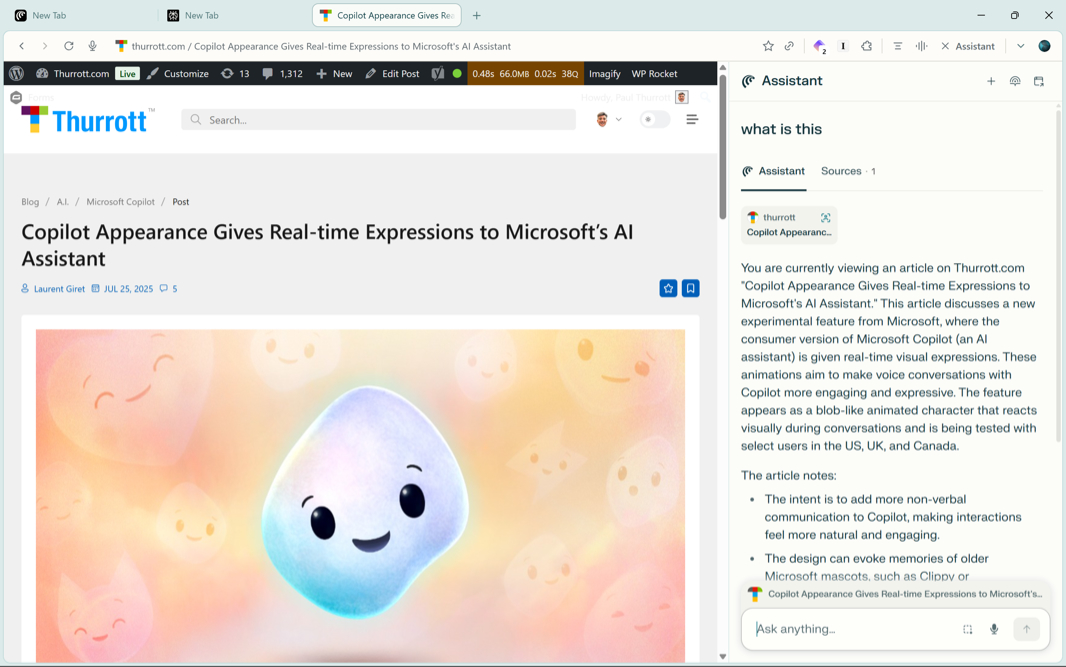1066x667 pixels.
Task: Select the screenshot capture icon in Ask box
Action: 967,629
